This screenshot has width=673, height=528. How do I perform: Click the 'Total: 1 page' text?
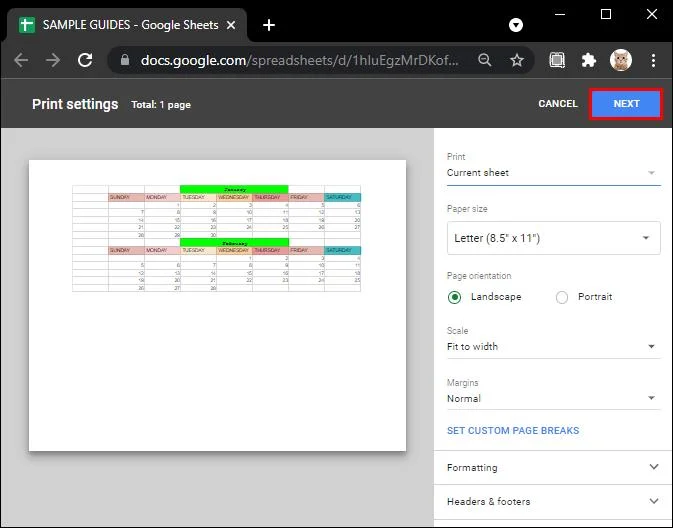coord(161,105)
